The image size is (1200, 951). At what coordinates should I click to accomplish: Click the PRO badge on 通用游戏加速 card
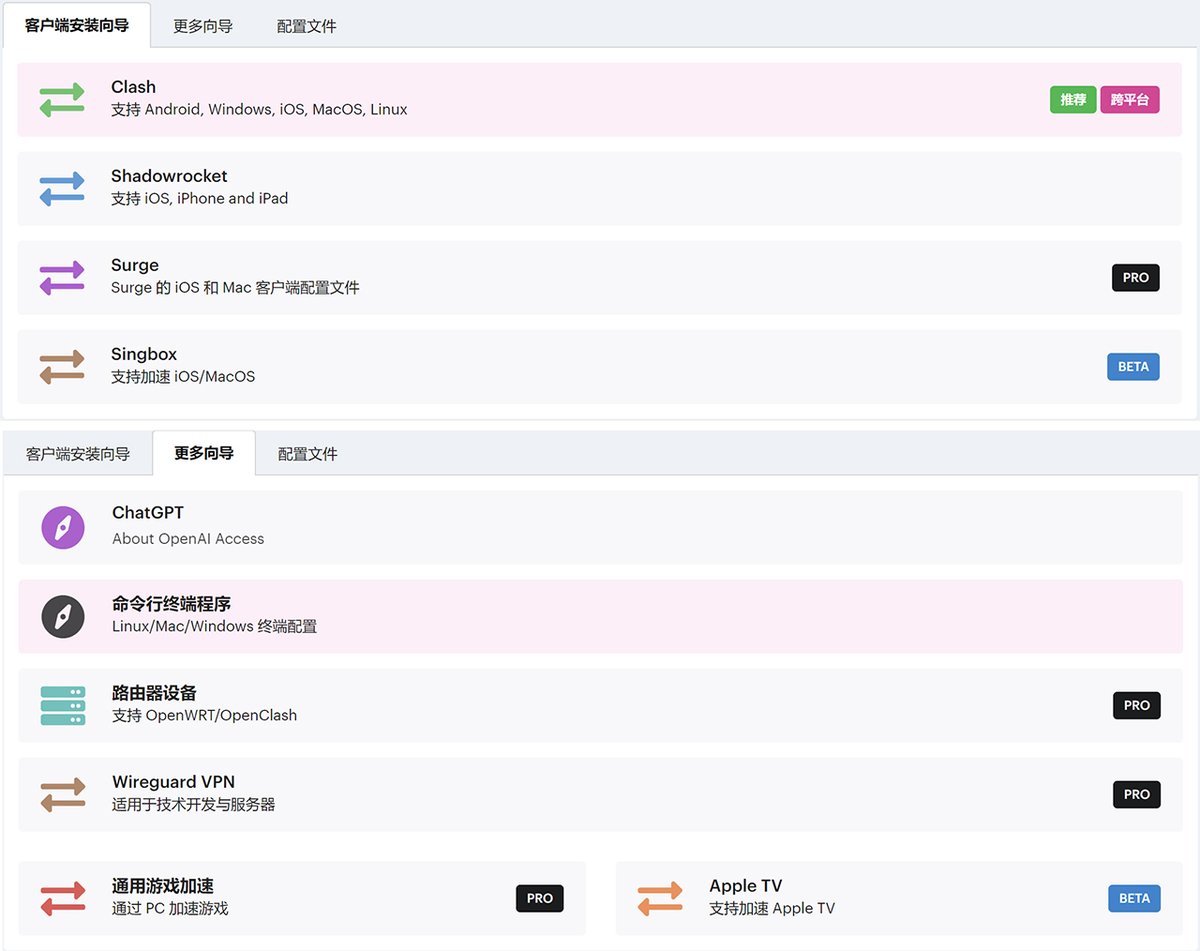(x=540, y=898)
